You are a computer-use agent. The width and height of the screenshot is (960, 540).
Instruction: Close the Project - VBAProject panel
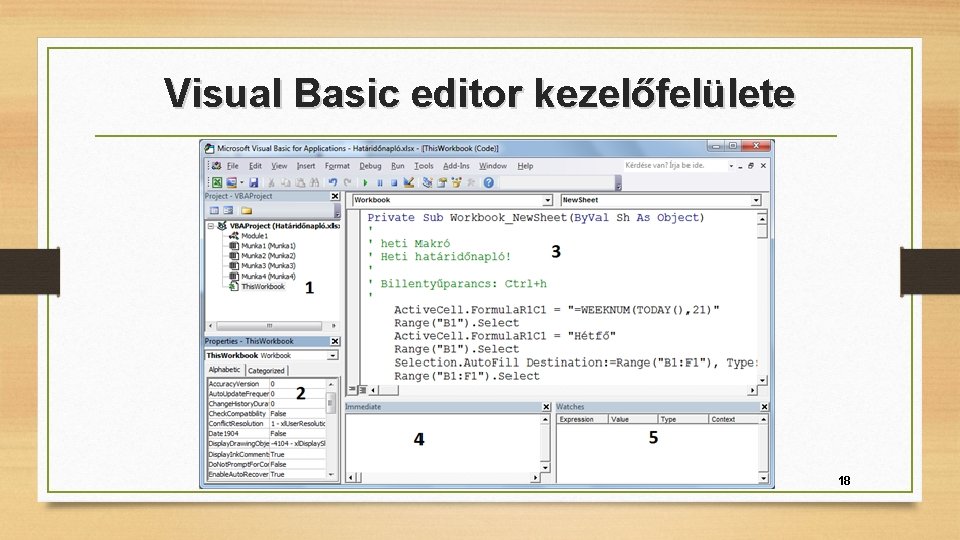pyautogui.click(x=335, y=196)
